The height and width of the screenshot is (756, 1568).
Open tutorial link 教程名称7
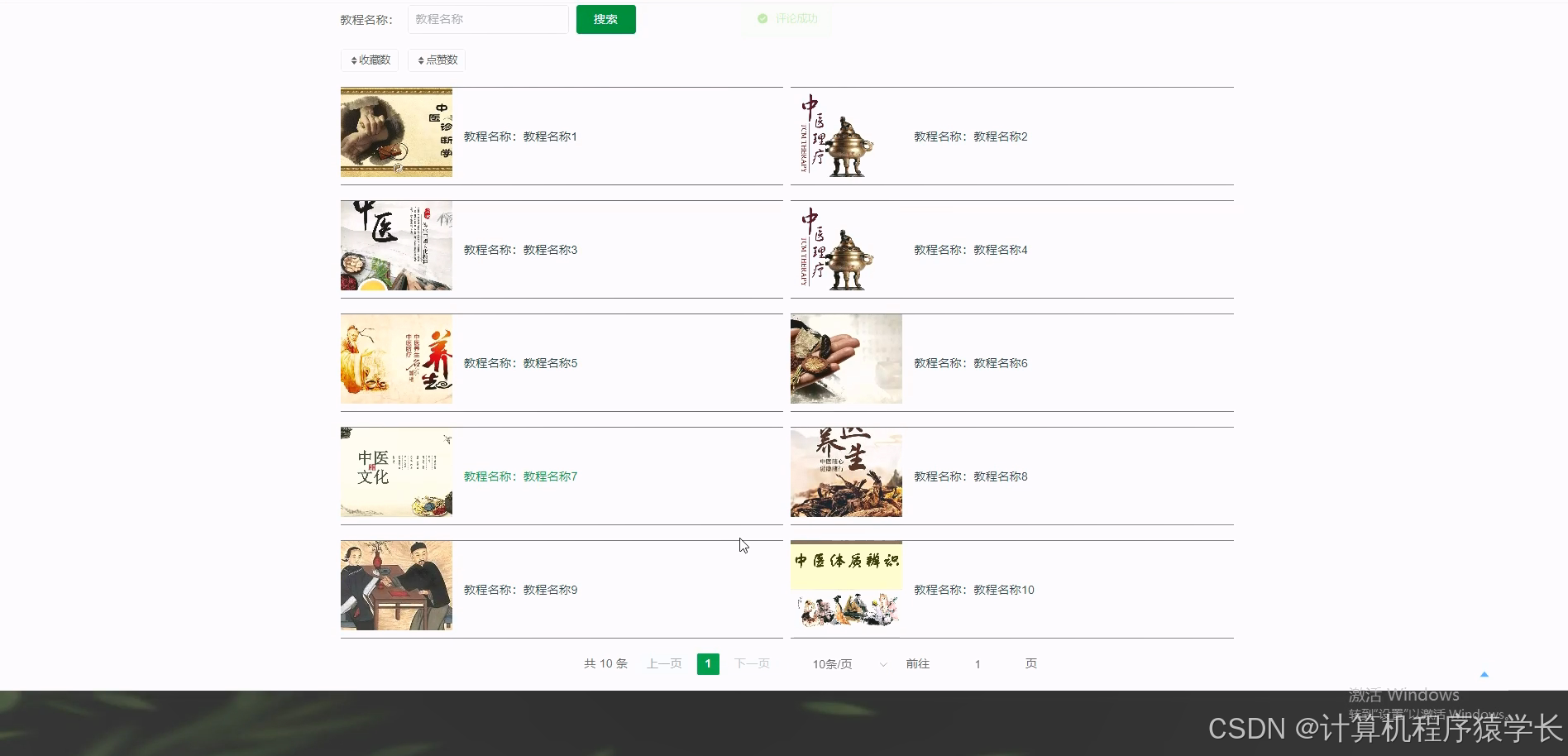(519, 476)
